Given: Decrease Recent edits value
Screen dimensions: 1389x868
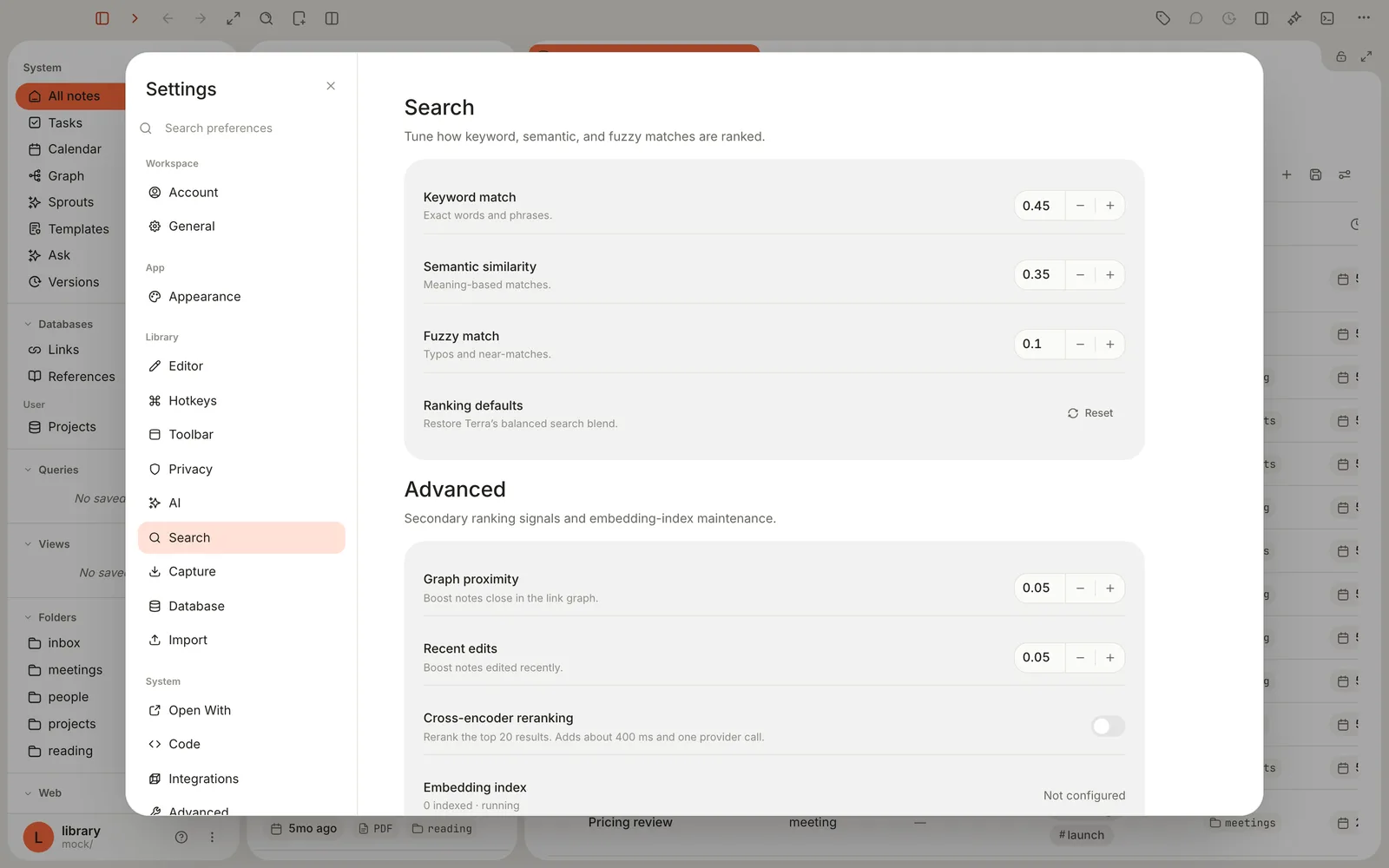Looking at the screenshot, I should tap(1080, 658).
